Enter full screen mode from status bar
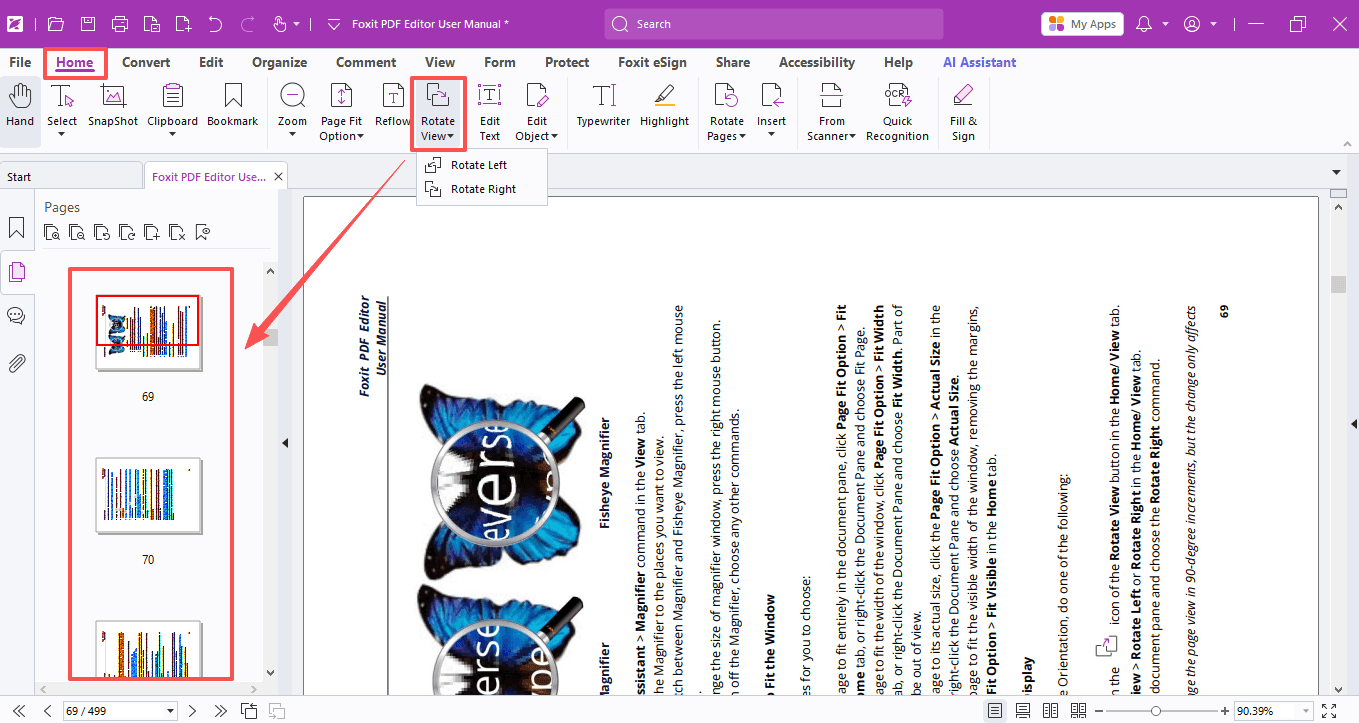Image resolution: width=1359 pixels, height=723 pixels. (x=1329, y=711)
